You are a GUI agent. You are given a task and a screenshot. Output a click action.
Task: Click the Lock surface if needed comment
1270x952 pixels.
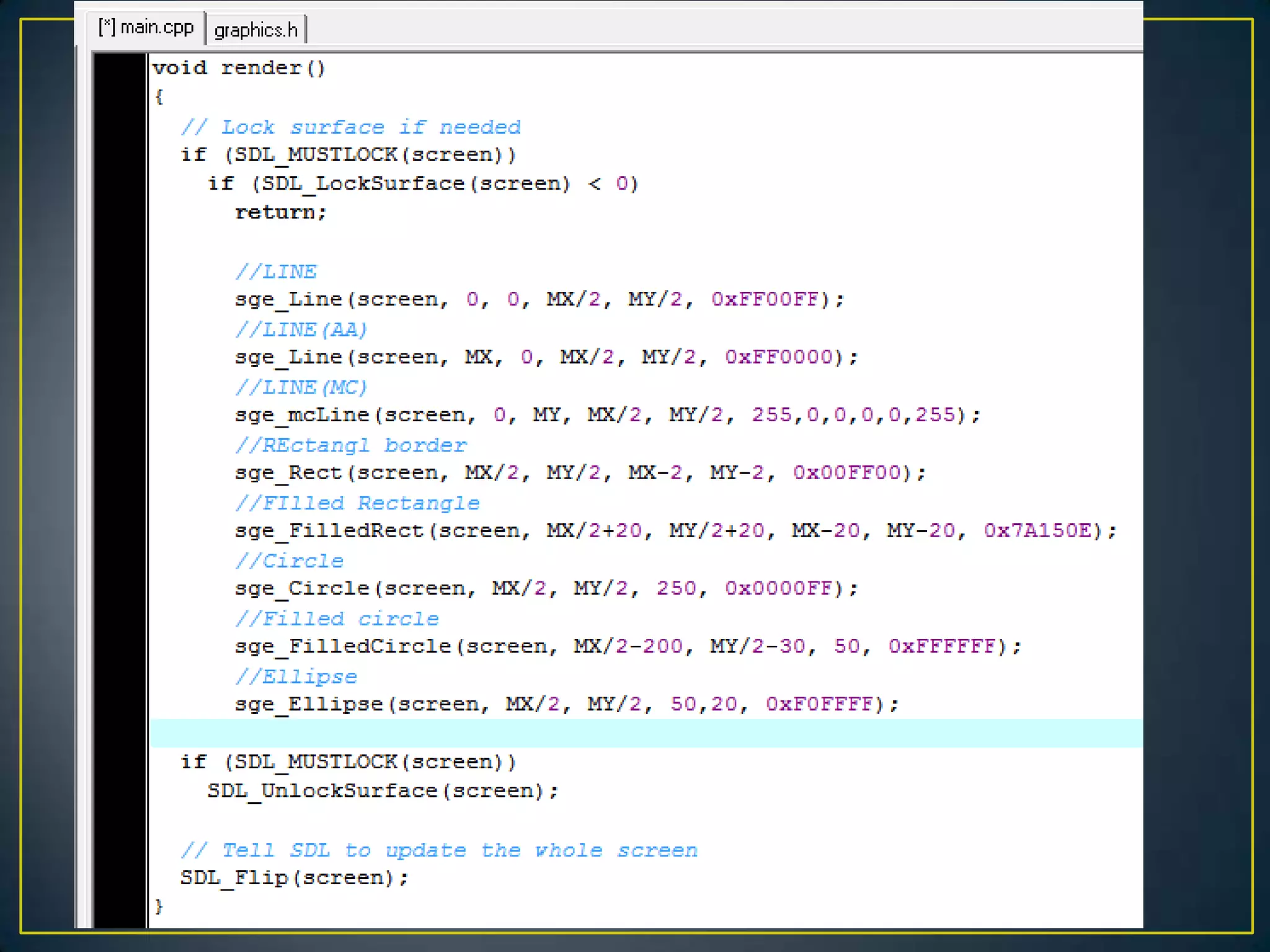350,127
